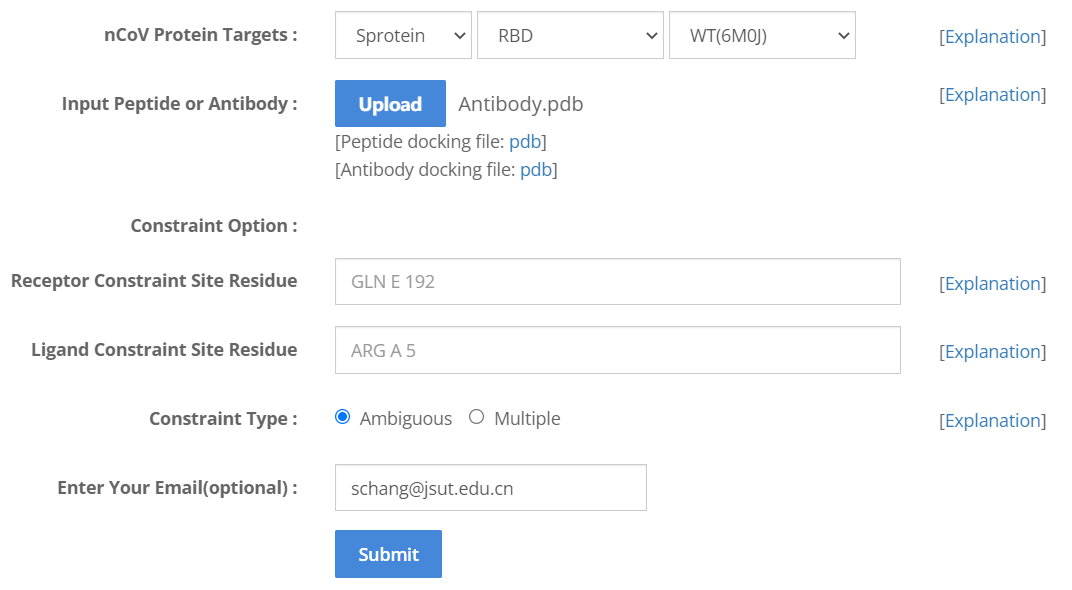Open Explanation for nCoV Protein Targets

point(992,37)
